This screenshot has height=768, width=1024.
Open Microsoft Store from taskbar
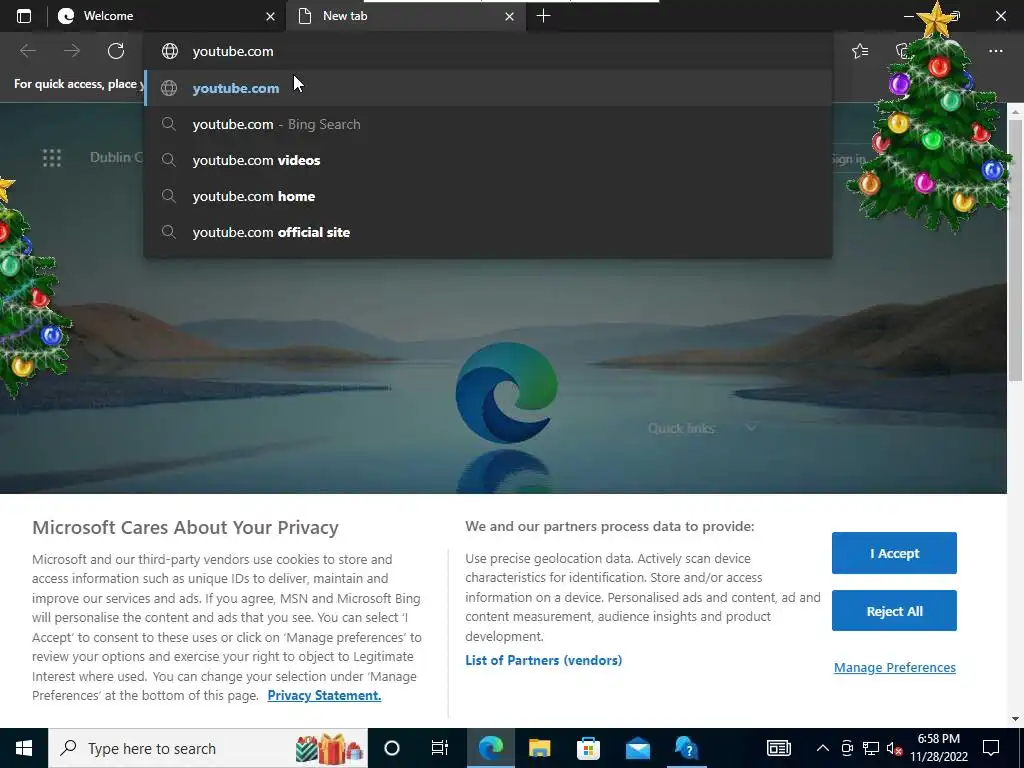[x=588, y=748]
